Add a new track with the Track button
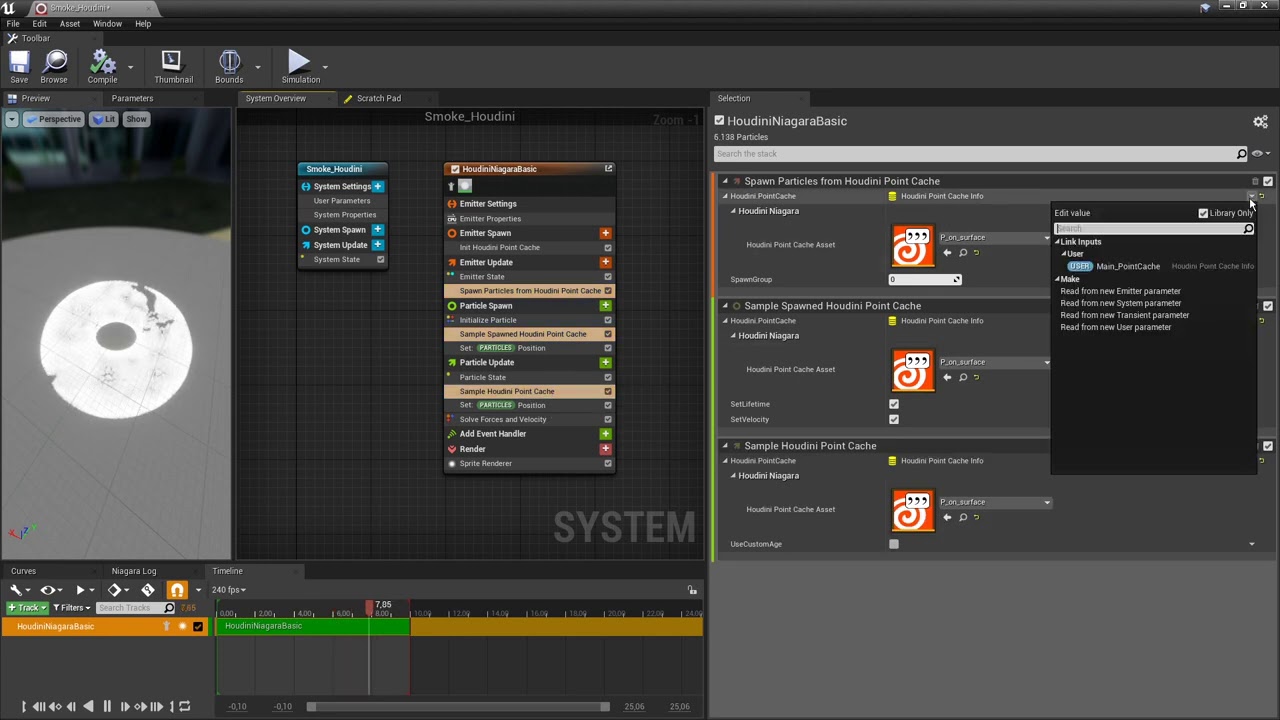The image size is (1280, 720). click(x=26, y=608)
